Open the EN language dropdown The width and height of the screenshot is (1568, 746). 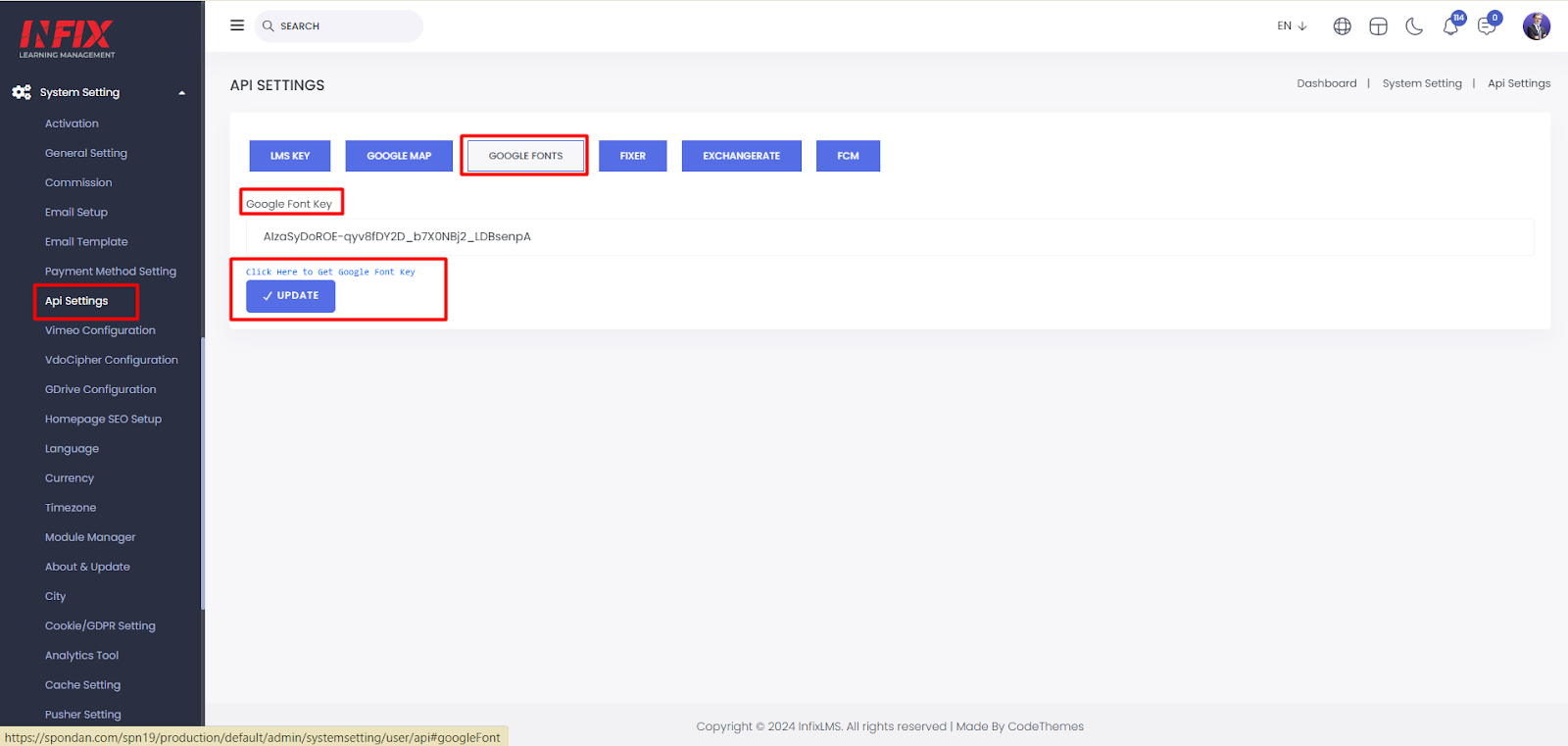point(1292,26)
